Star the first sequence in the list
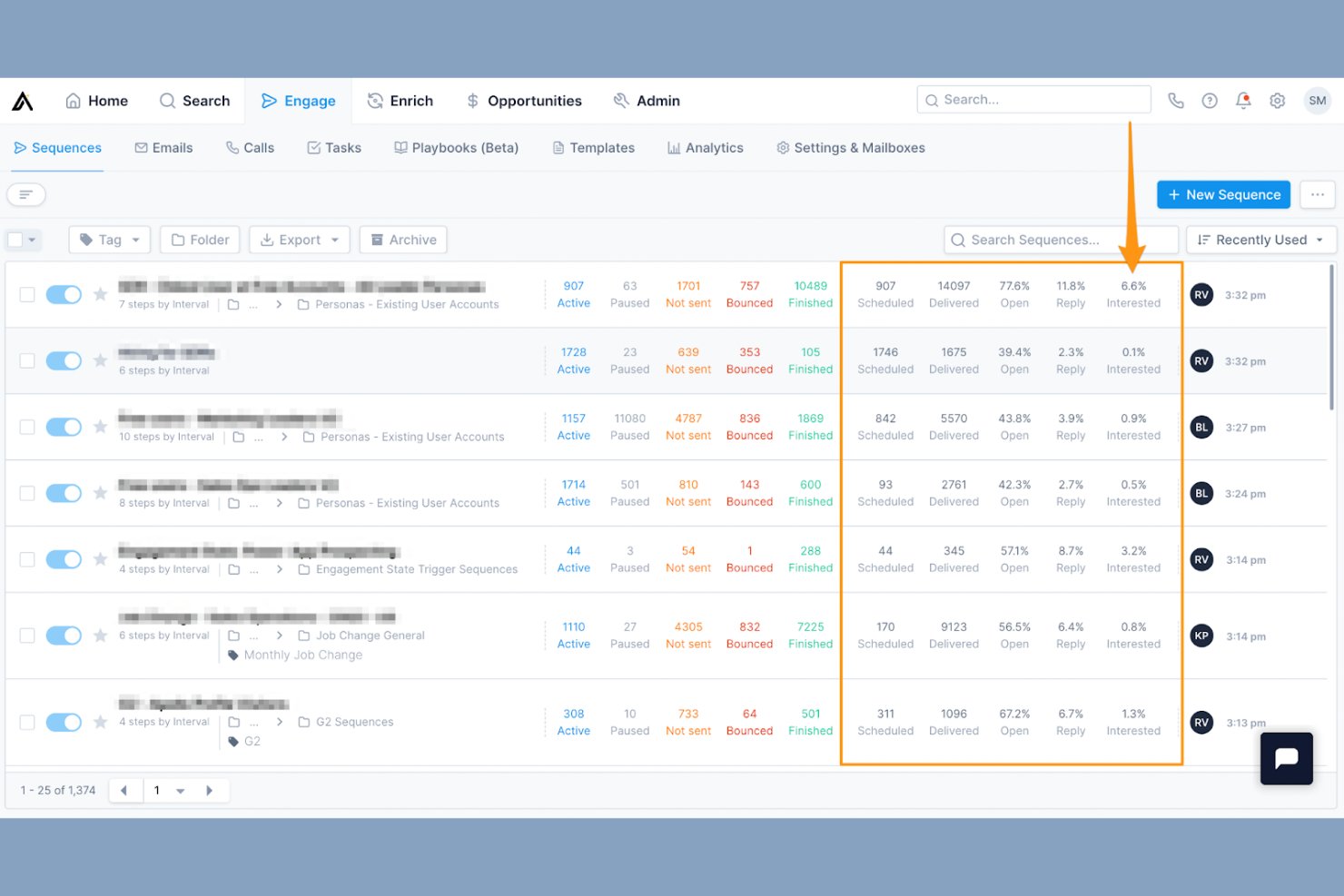1344x896 pixels. [x=100, y=294]
